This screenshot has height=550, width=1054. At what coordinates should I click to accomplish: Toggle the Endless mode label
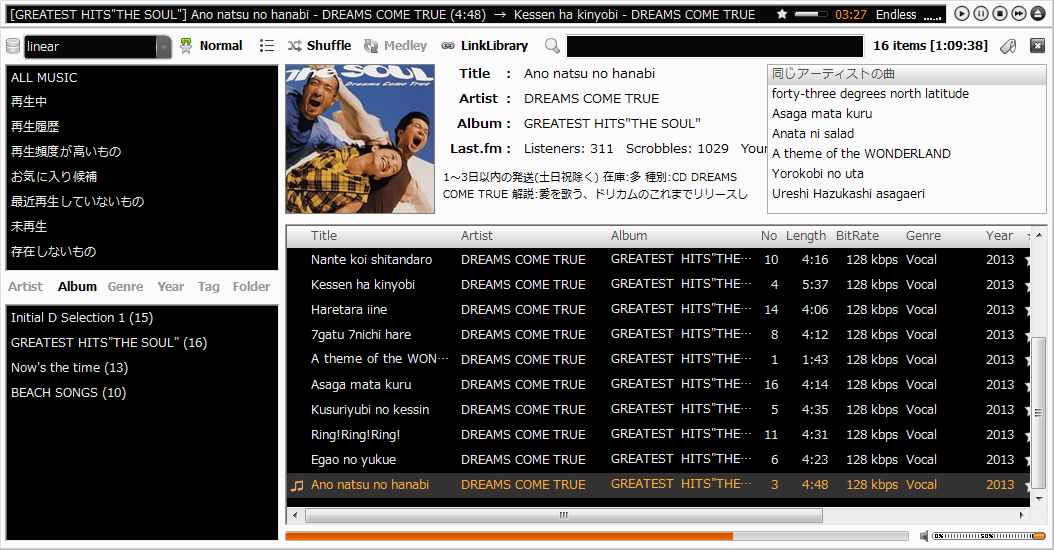point(895,14)
